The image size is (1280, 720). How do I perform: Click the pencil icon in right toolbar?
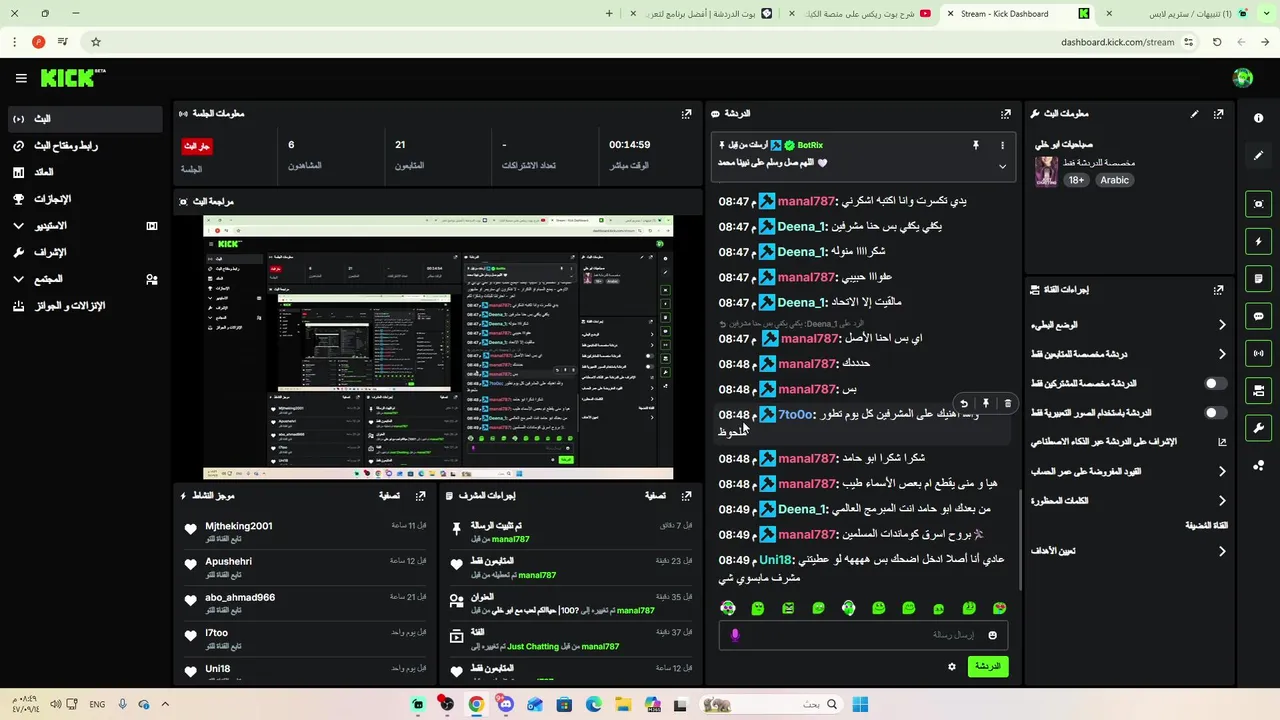pos(1258,156)
